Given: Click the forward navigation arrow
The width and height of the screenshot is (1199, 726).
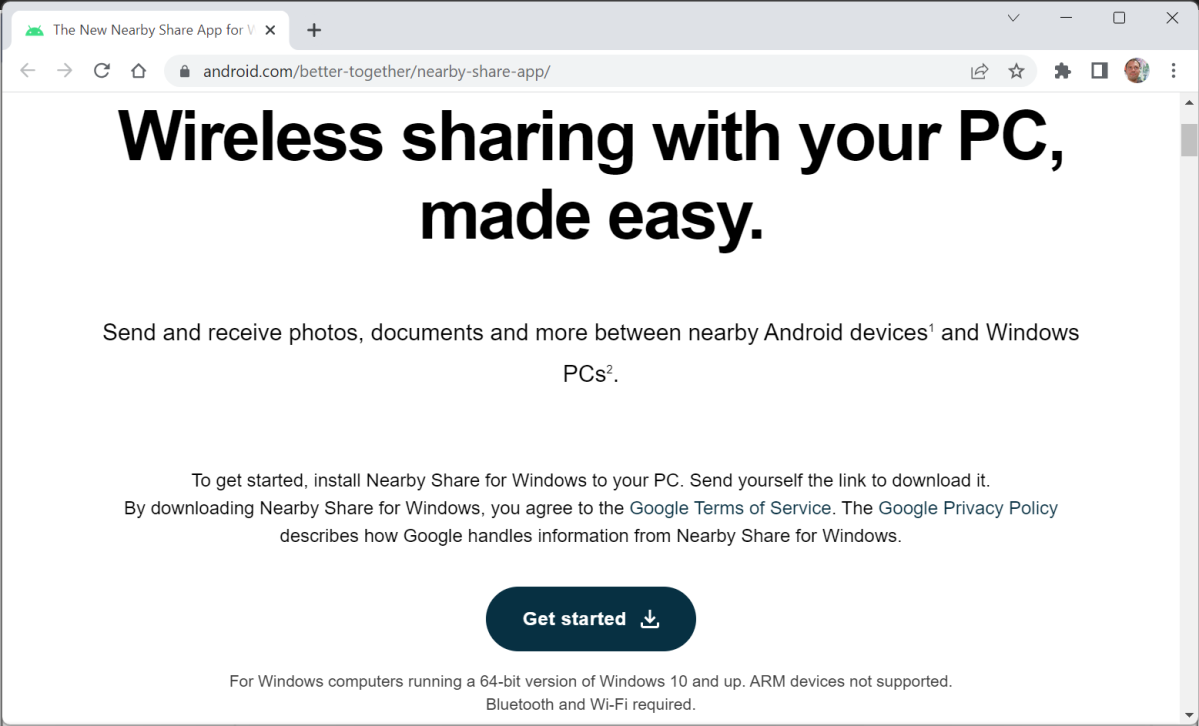Looking at the screenshot, I should 65,71.
